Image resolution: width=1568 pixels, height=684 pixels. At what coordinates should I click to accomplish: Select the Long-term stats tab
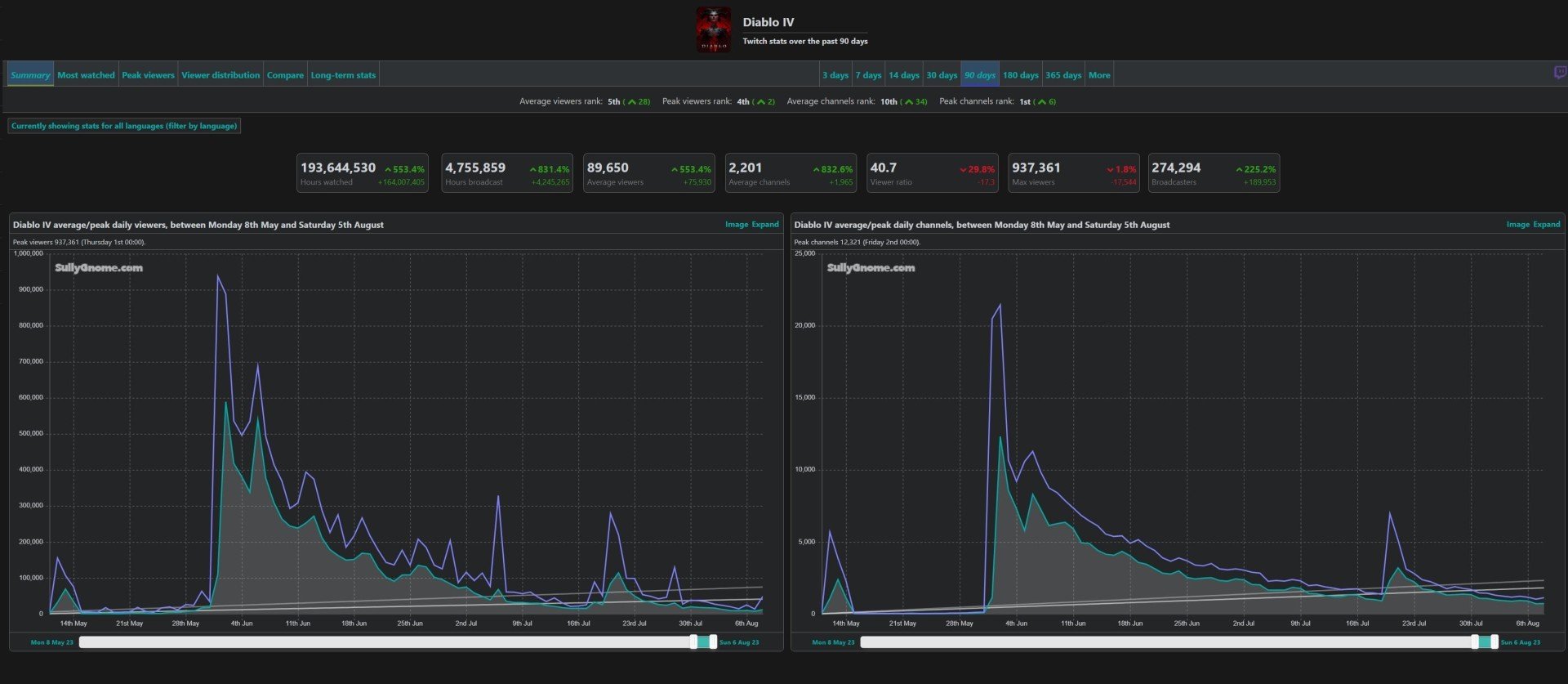pyautogui.click(x=343, y=75)
